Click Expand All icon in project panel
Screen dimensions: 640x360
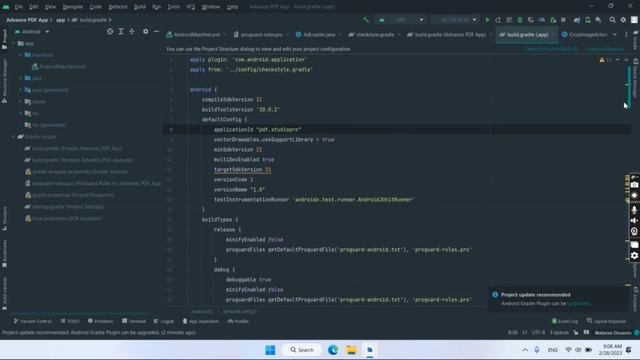point(121,31)
